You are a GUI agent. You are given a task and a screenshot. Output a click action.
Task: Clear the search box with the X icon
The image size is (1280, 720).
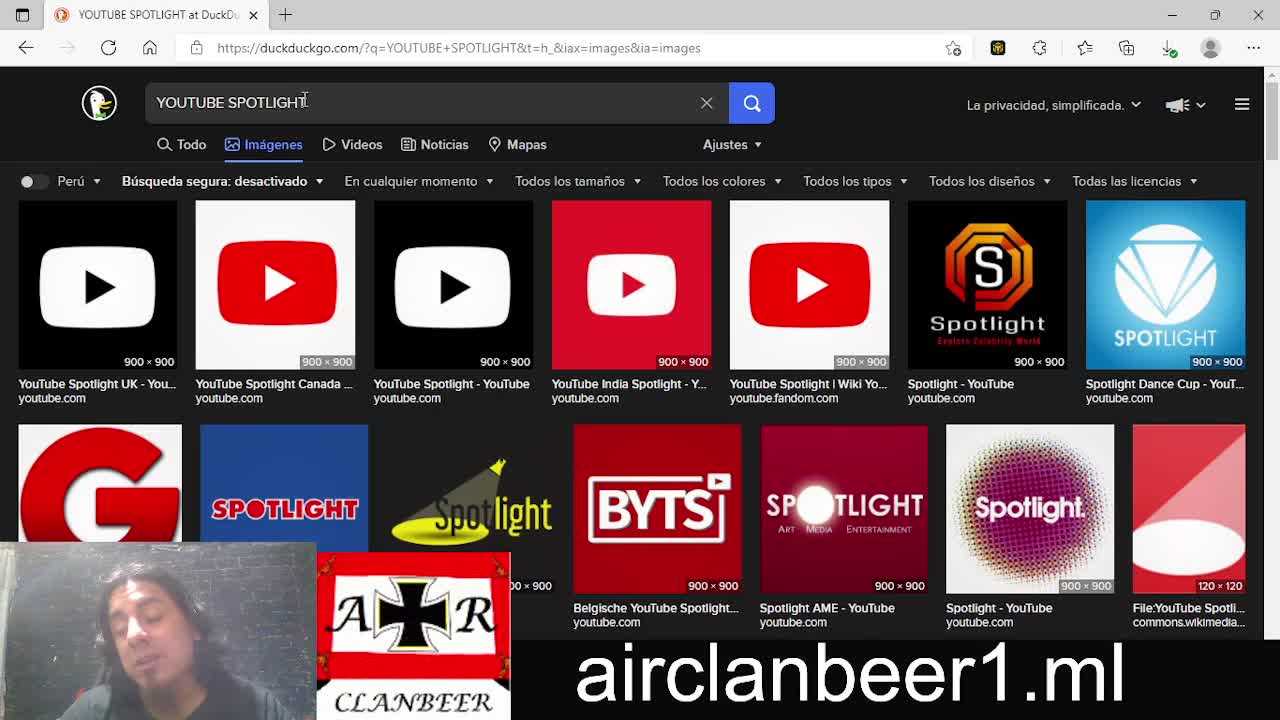[x=707, y=103]
